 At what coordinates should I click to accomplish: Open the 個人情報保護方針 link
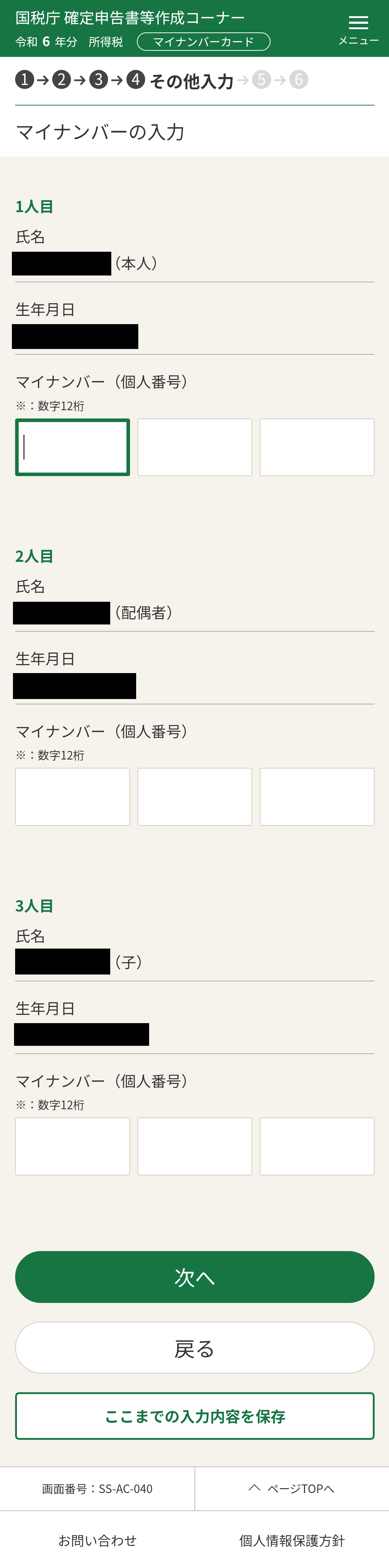point(292,1541)
